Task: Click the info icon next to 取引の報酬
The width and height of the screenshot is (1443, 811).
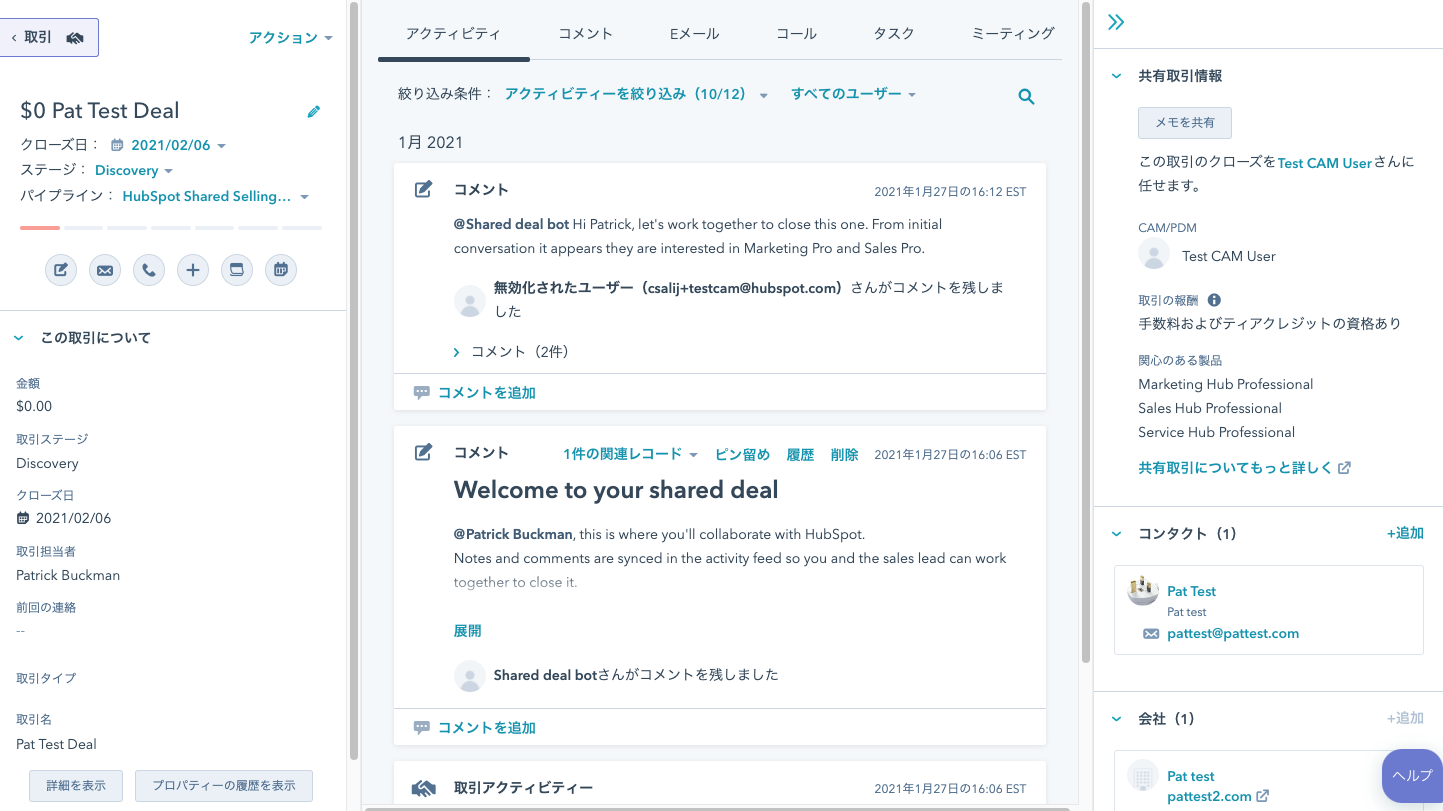Action: tap(1214, 300)
